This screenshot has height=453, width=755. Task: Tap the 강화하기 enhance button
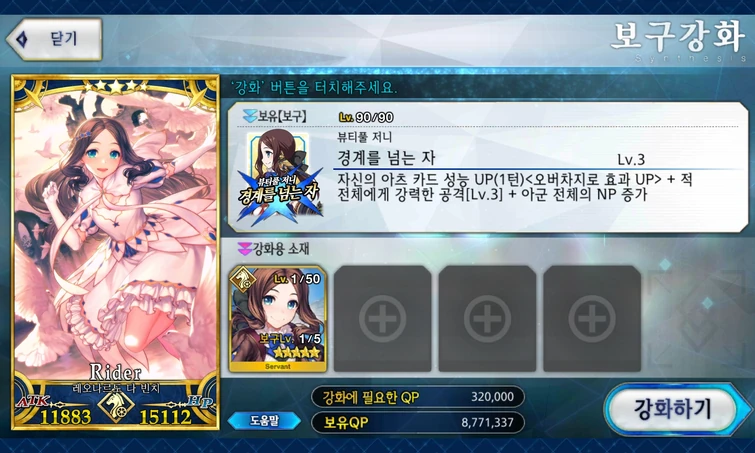click(x=673, y=409)
